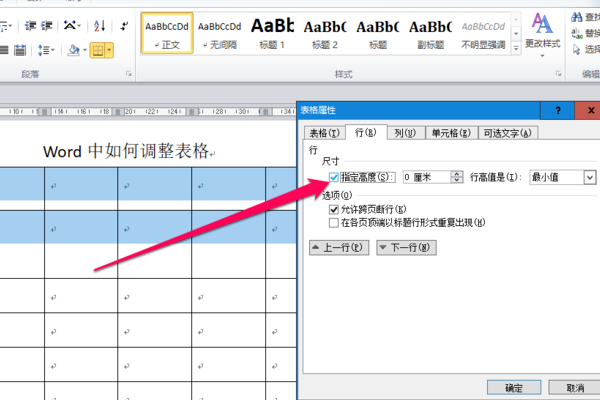
Task: Click the document title text
Action: pyautogui.click(x=126, y=151)
